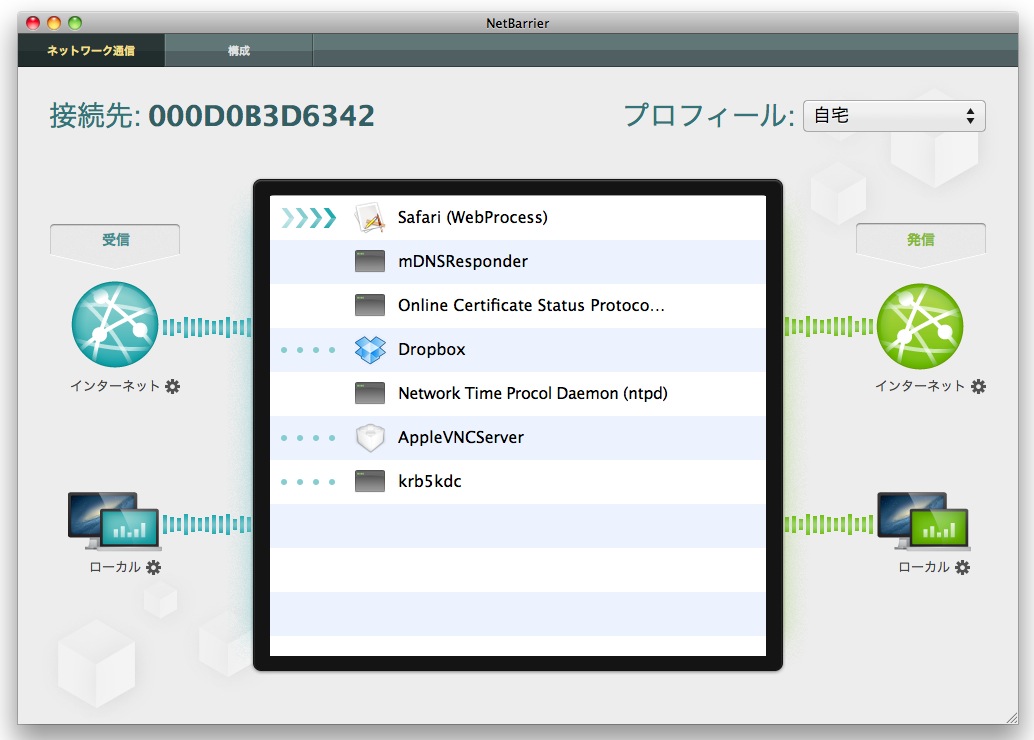Click the Dropbox box icon
This screenshot has height=740, width=1034.
(x=370, y=350)
